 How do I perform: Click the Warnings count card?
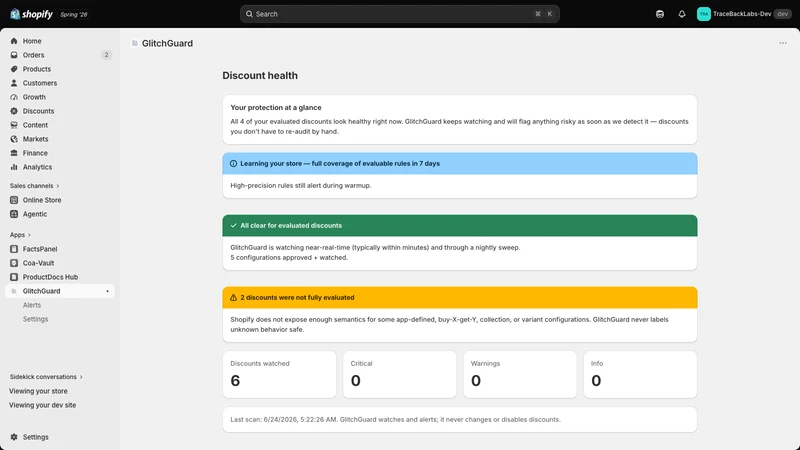[x=520, y=374]
